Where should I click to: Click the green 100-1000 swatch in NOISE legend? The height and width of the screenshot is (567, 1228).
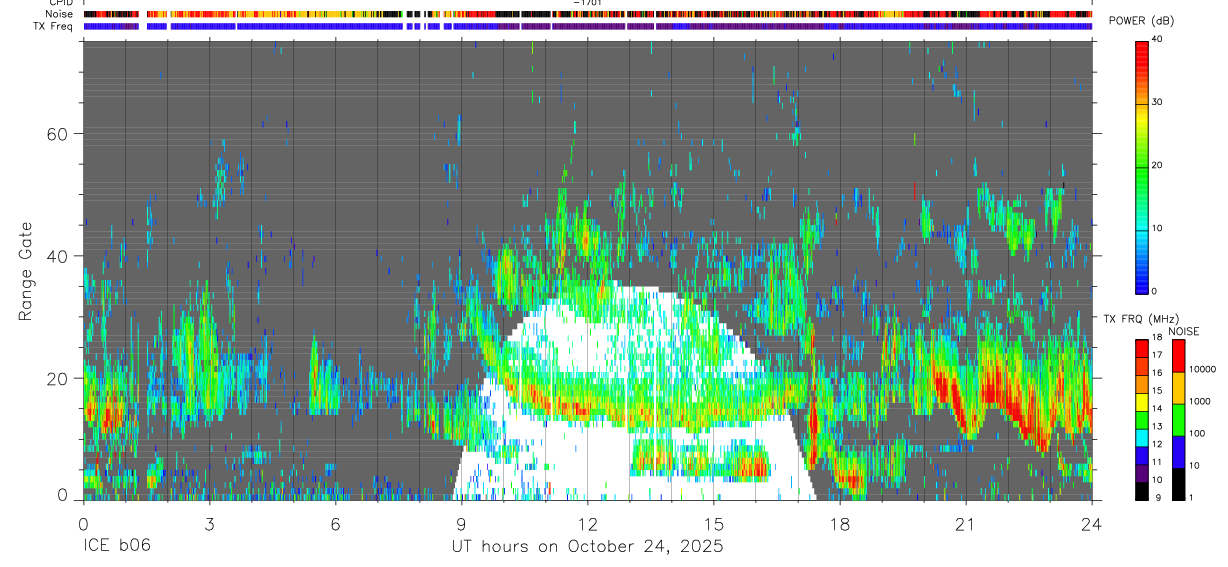pyautogui.click(x=1179, y=420)
